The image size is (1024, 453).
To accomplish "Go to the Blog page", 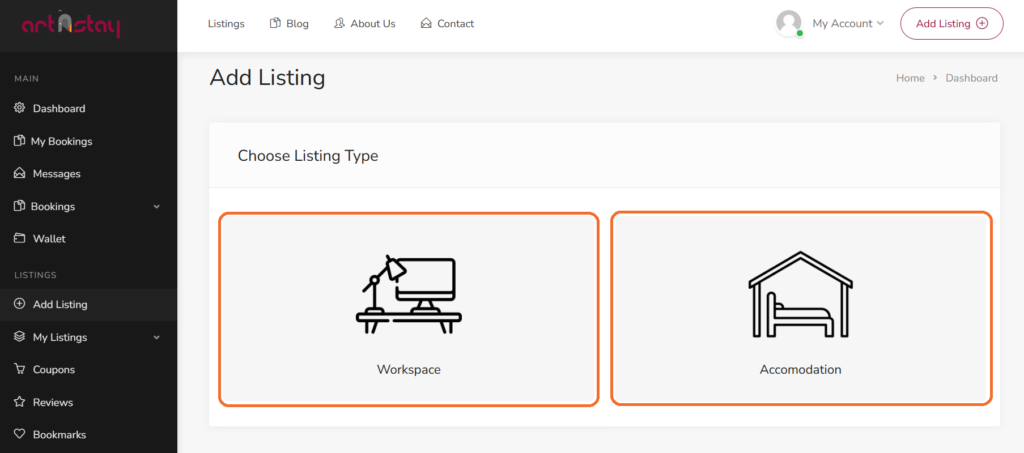I will pos(290,23).
